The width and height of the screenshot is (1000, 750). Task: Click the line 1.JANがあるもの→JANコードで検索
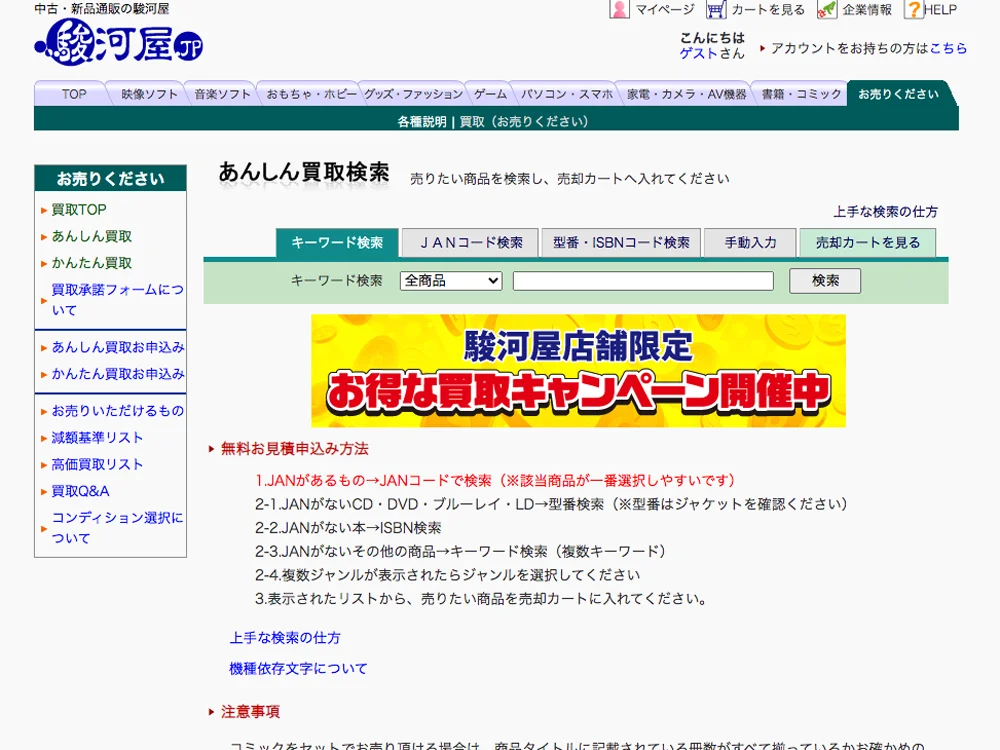(x=495, y=481)
